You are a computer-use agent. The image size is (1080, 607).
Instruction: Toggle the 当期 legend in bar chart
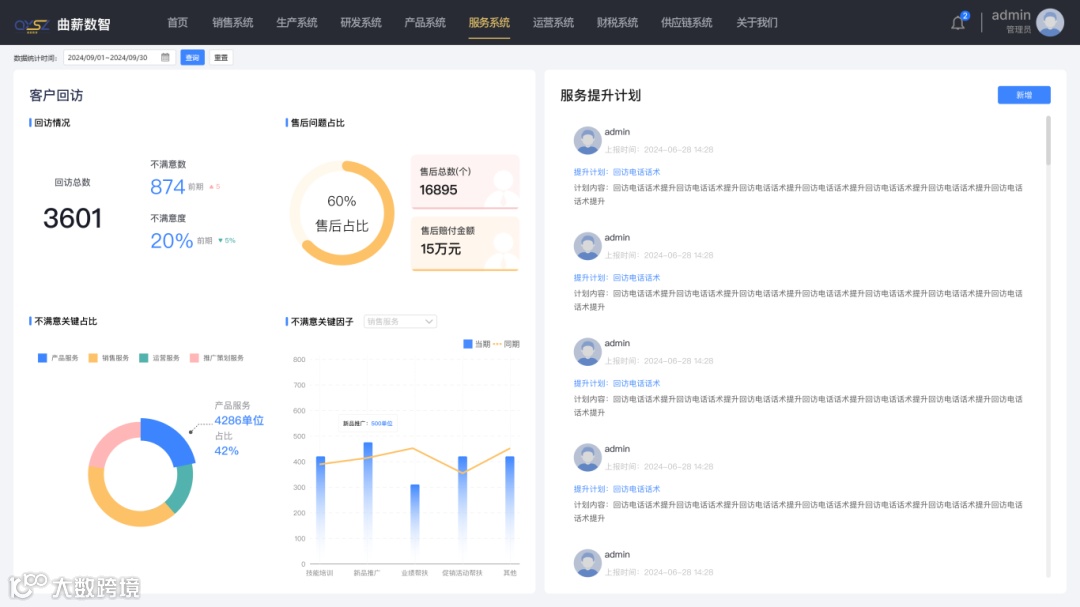coord(477,344)
